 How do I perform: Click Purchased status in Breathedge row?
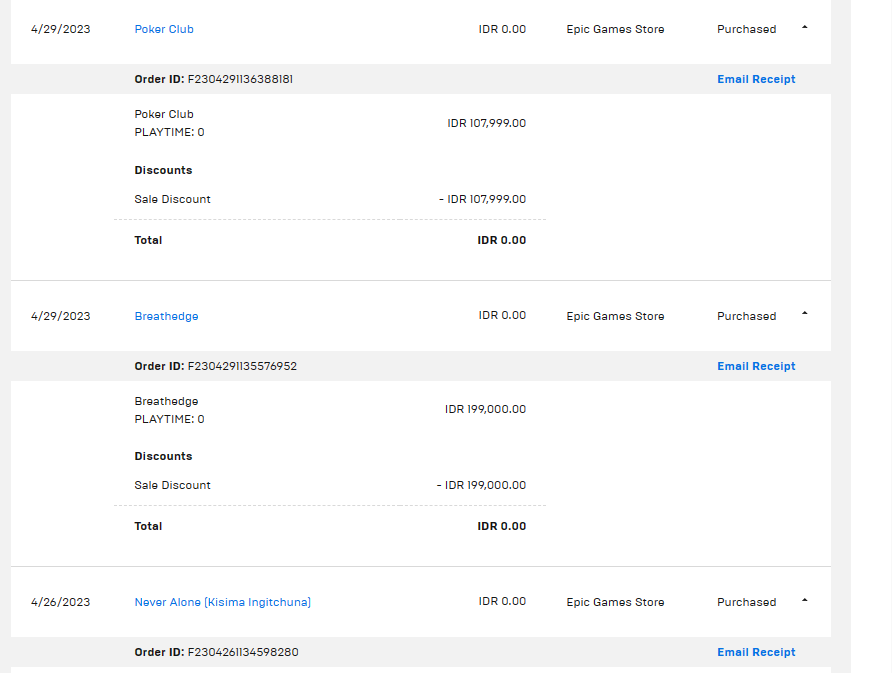click(x=746, y=316)
